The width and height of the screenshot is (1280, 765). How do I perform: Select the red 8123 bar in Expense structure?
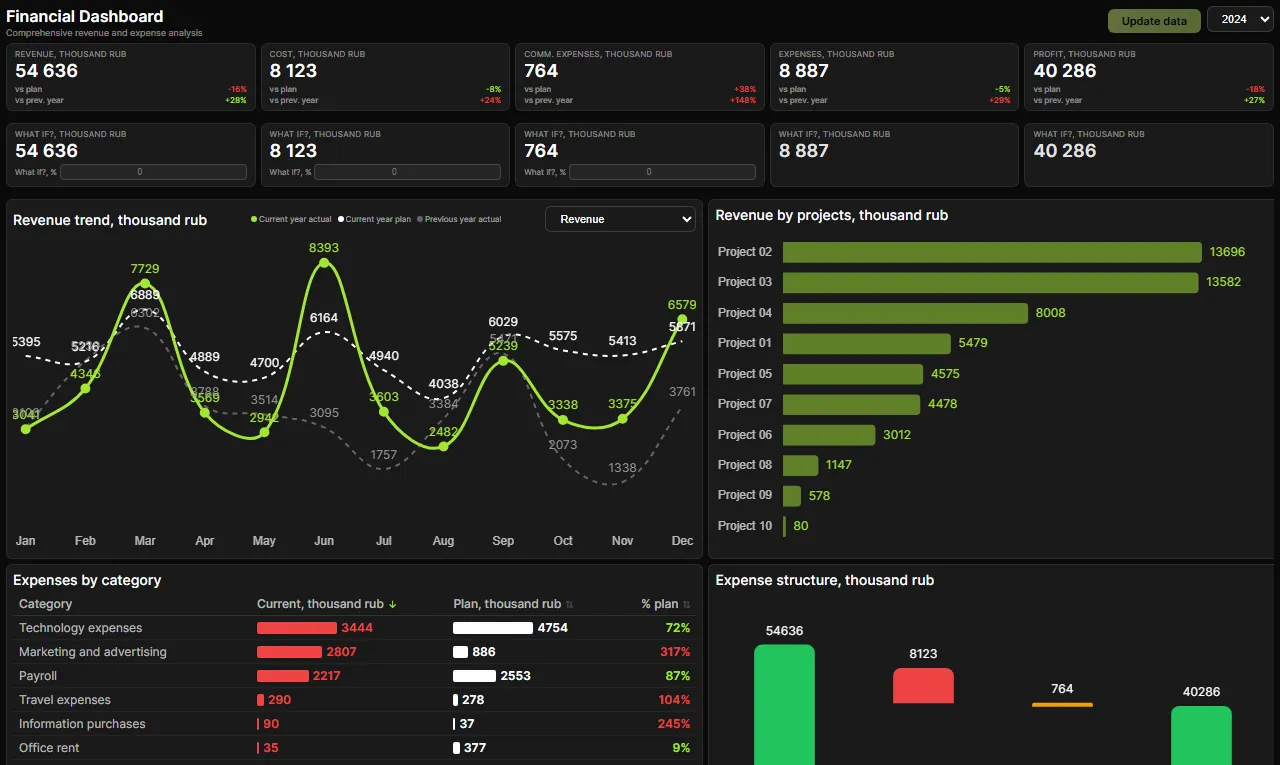(923, 686)
